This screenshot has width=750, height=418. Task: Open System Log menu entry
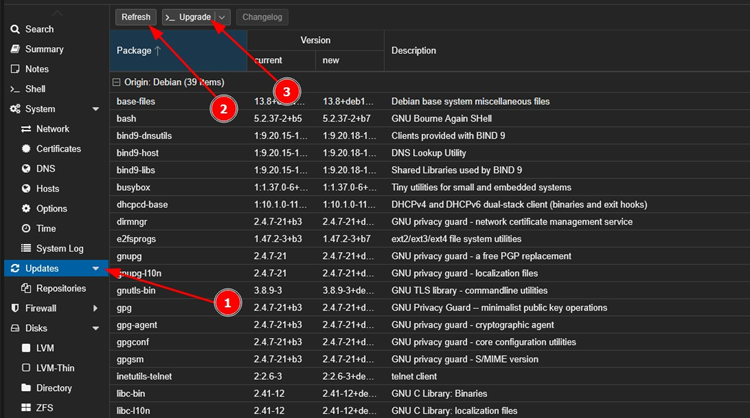pyautogui.click(x=60, y=248)
